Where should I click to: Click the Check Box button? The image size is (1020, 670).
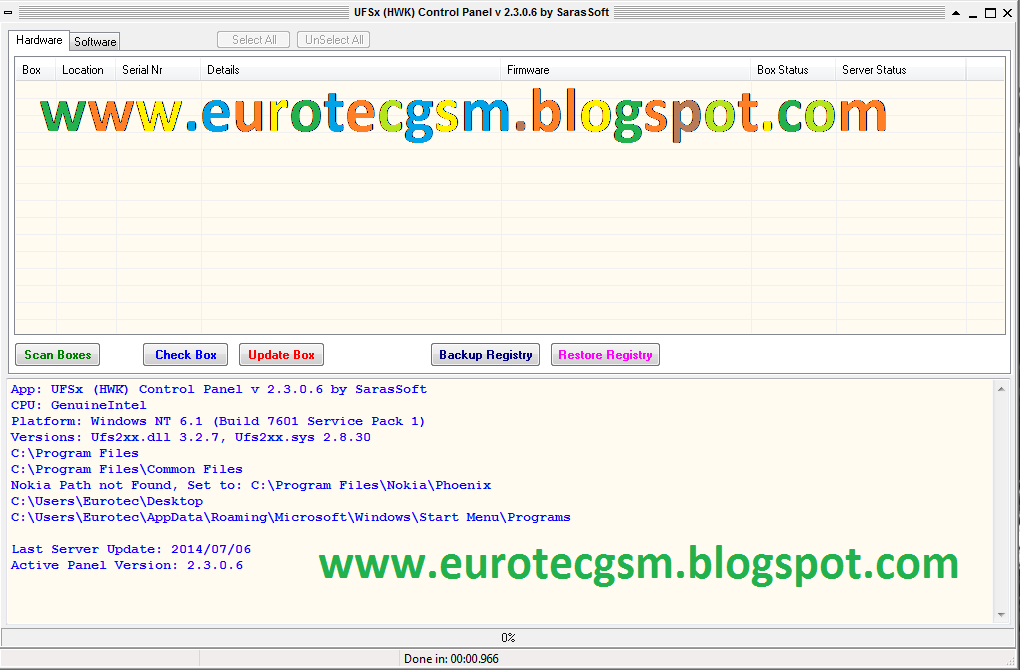(185, 355)
